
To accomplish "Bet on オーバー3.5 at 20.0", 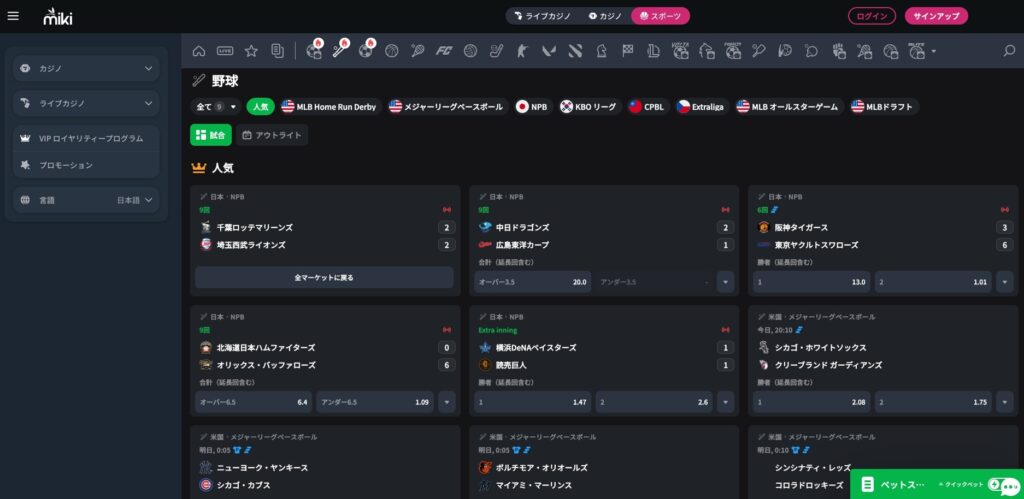I will tap(532, 282).
